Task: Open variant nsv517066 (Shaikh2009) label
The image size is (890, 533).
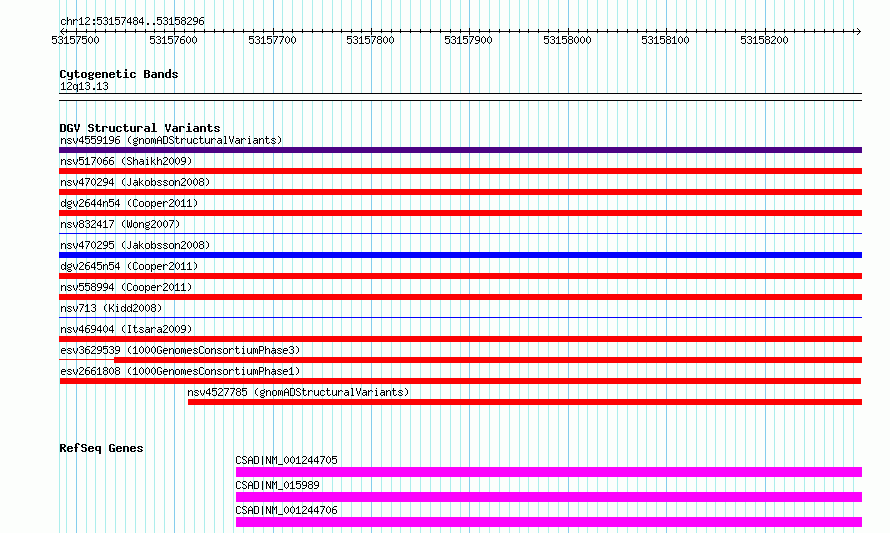Action: click(x=126, y=161)
